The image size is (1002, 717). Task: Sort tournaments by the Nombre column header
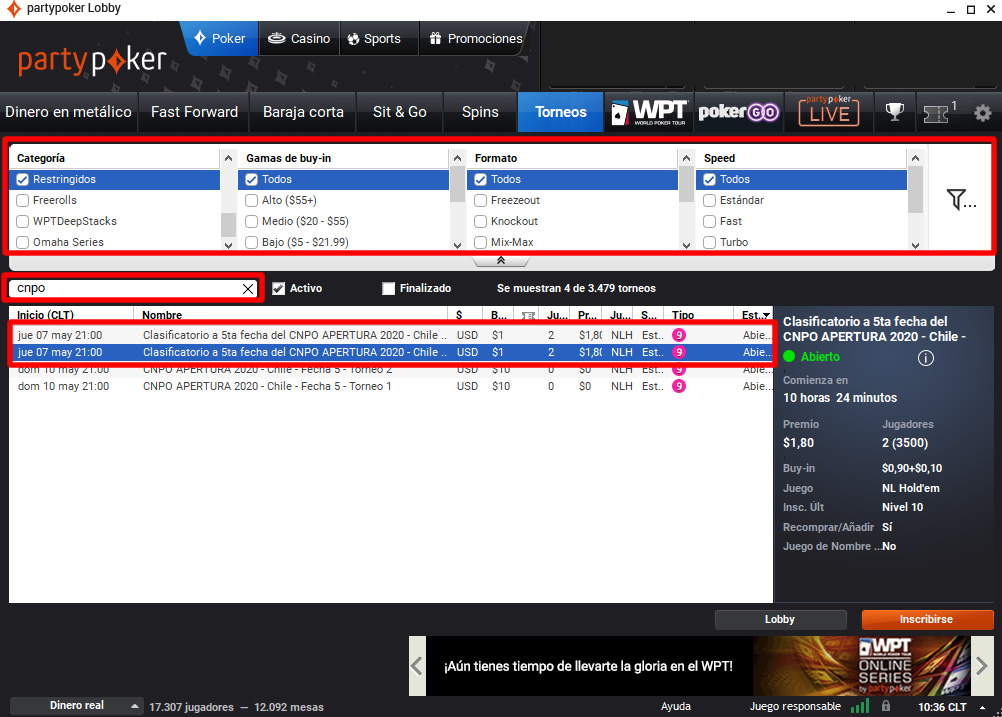click(x=162, y=315)
